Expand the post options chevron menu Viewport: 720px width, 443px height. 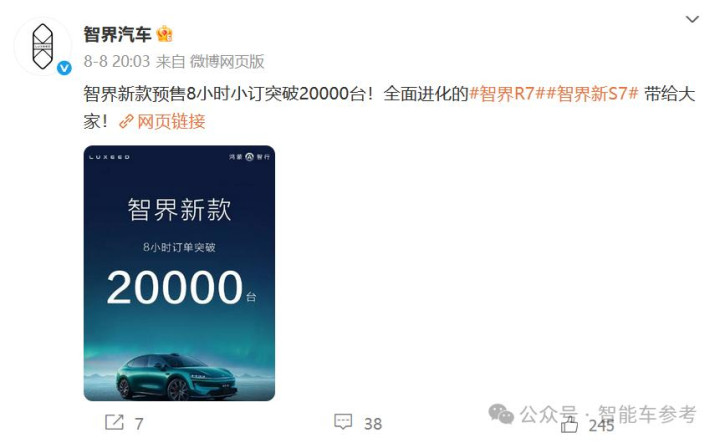coord(692,19)
